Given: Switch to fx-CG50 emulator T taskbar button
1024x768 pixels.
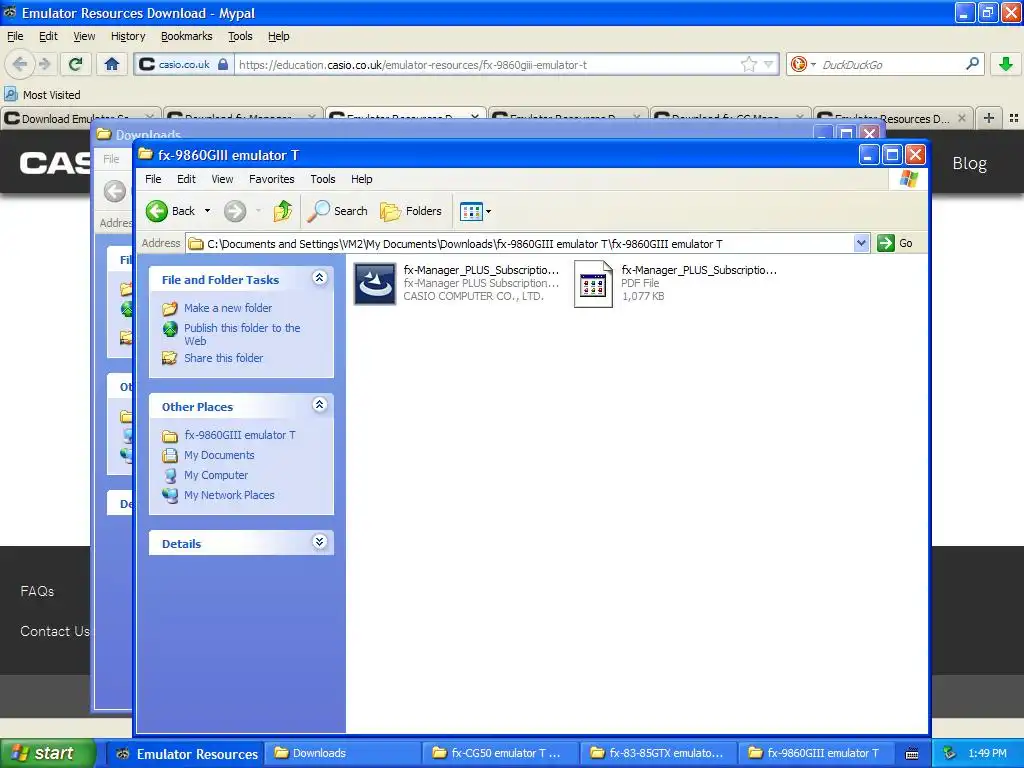Looking at the screenshot, I should click(x=502, y=753).
